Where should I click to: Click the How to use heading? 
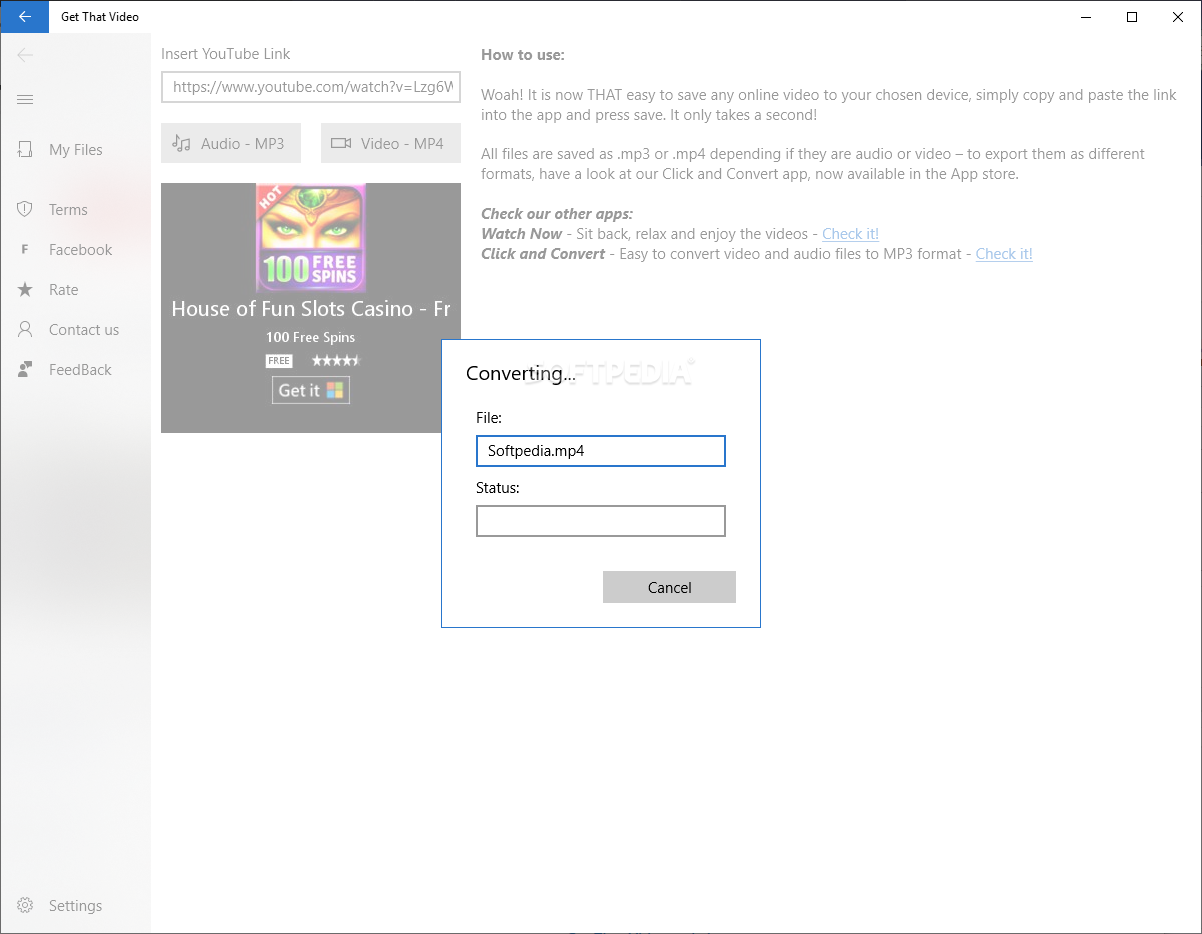click(x=523, y=54)
